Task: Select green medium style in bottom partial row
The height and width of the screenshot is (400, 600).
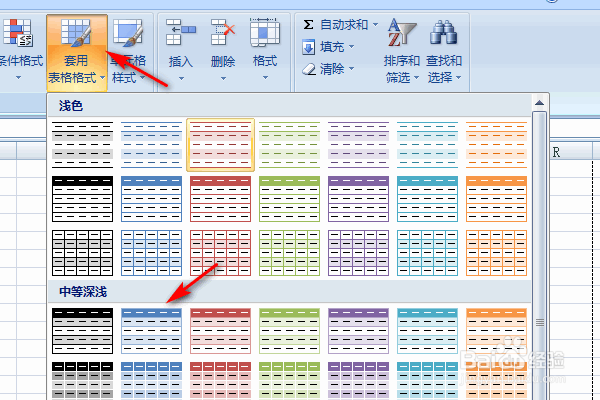Action: pyautogui.click(x=289, y=380)
